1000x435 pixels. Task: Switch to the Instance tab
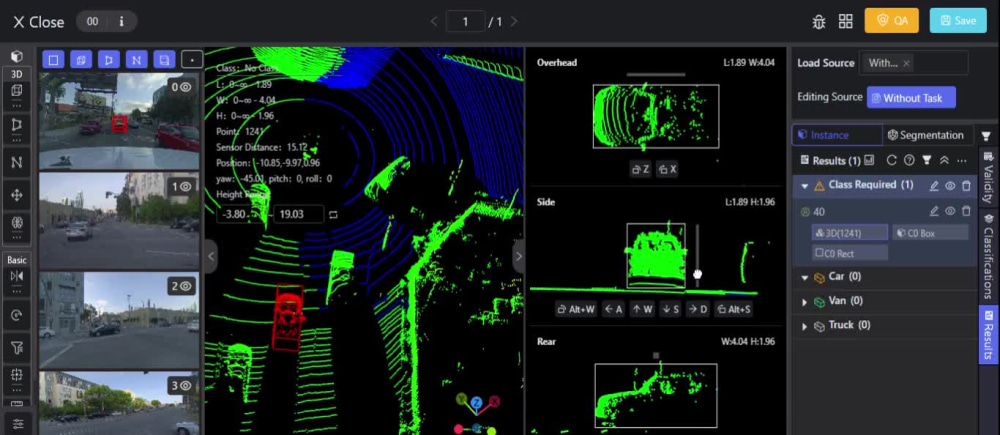[x=837, y=135]
